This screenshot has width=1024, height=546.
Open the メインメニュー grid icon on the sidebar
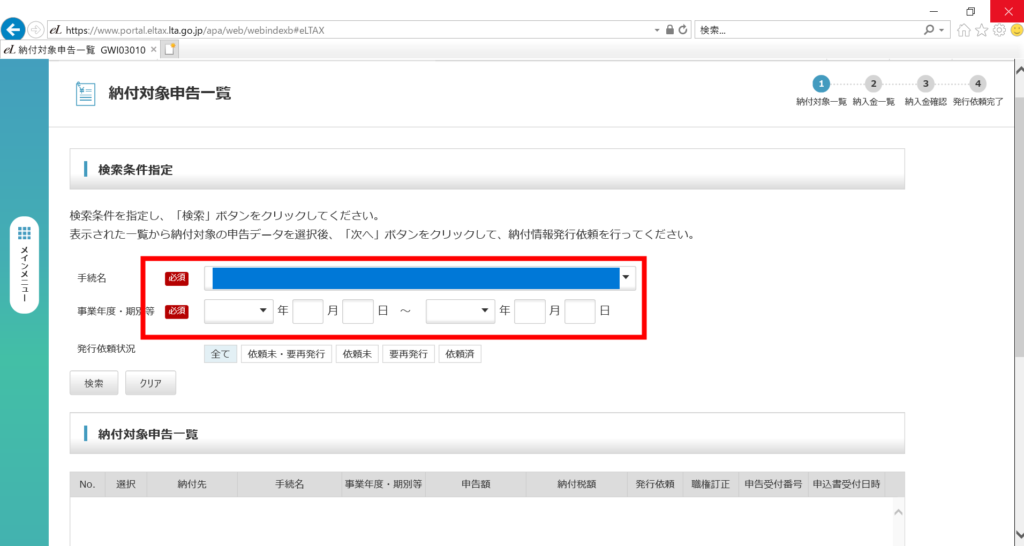(25, 233)
